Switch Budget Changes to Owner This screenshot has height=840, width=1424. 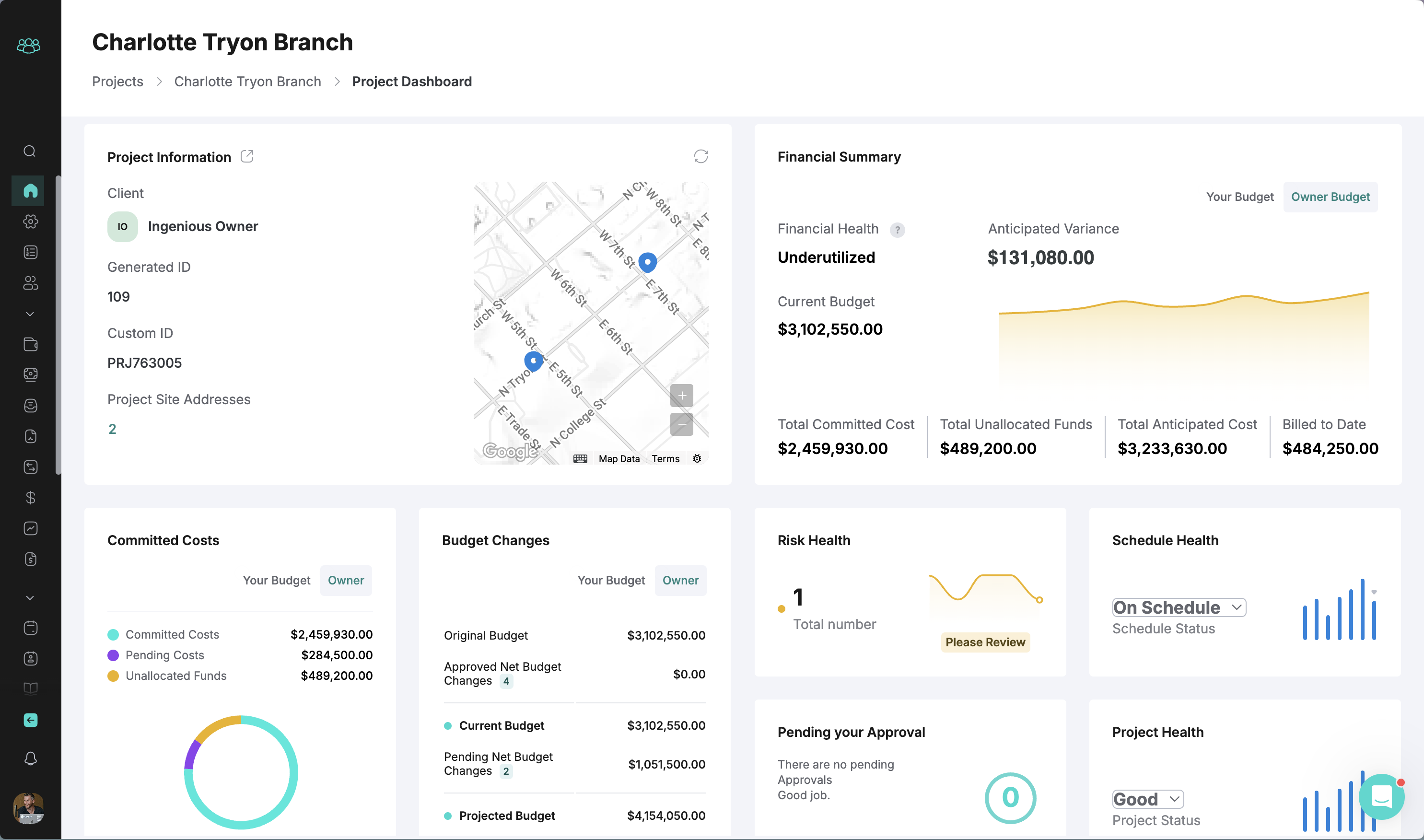(x=680, y=580)
